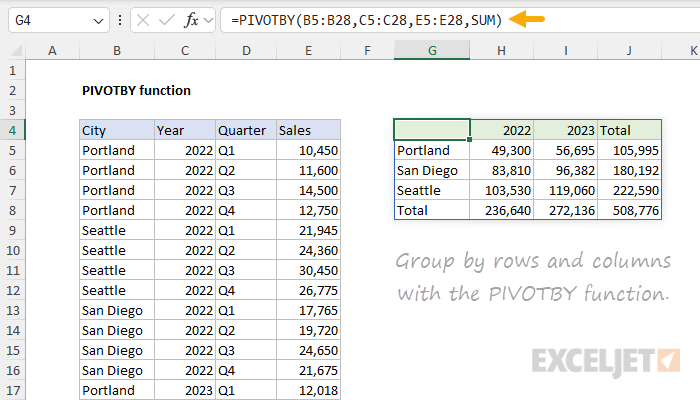Select column E header
Image resolution: width=700 pixels, height=400 pixels.
[308, 50]
